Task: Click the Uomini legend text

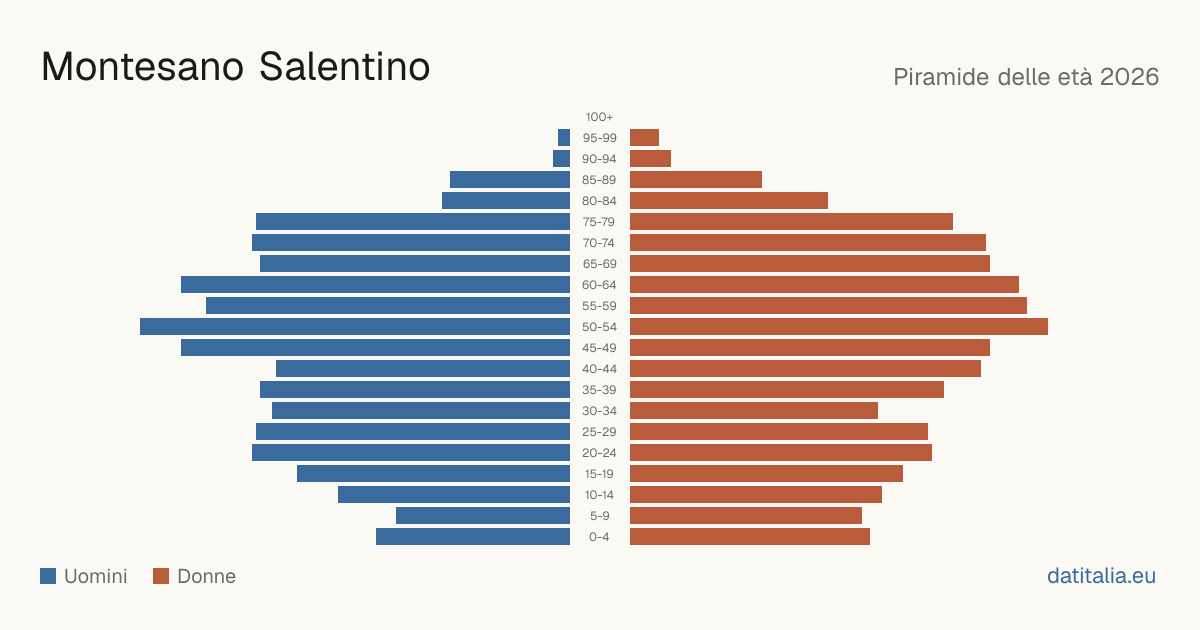Action: pos(96,576)
